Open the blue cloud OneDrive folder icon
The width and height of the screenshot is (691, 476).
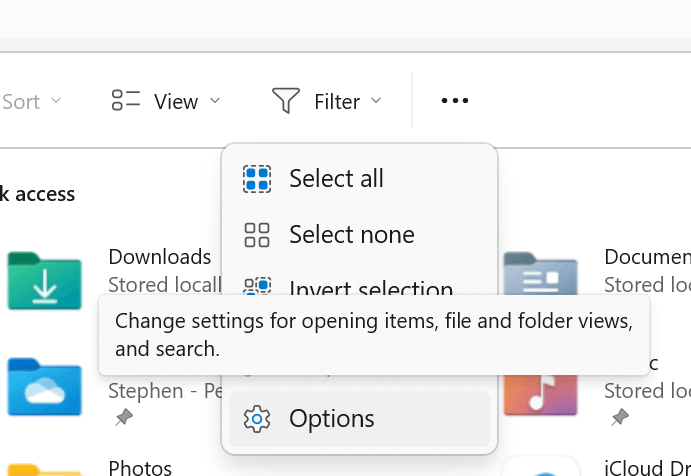pos(44,384)
